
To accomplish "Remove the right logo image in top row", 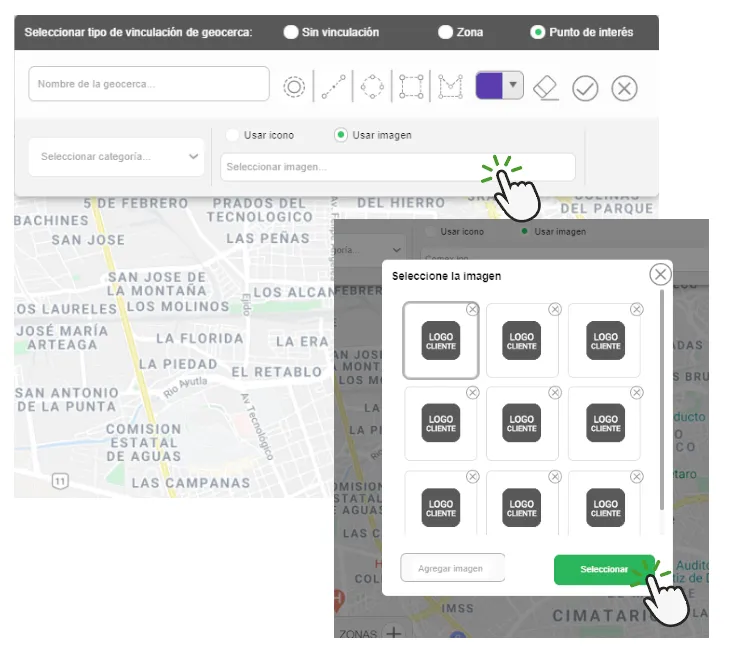I will point(637,309).
